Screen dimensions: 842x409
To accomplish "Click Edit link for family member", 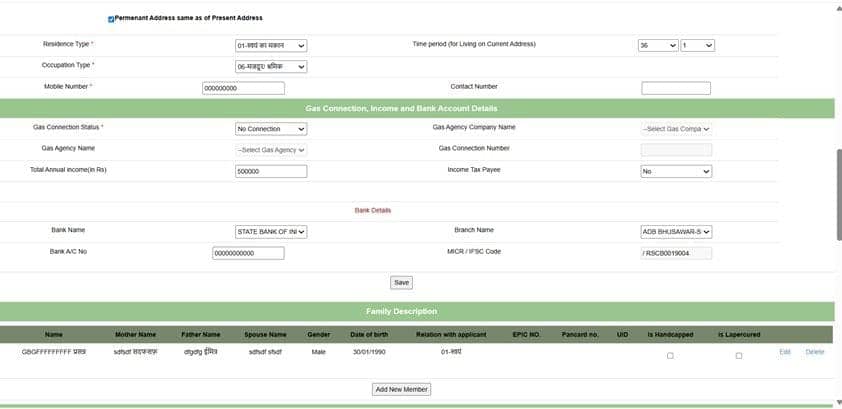I will (x=785, y=352).
